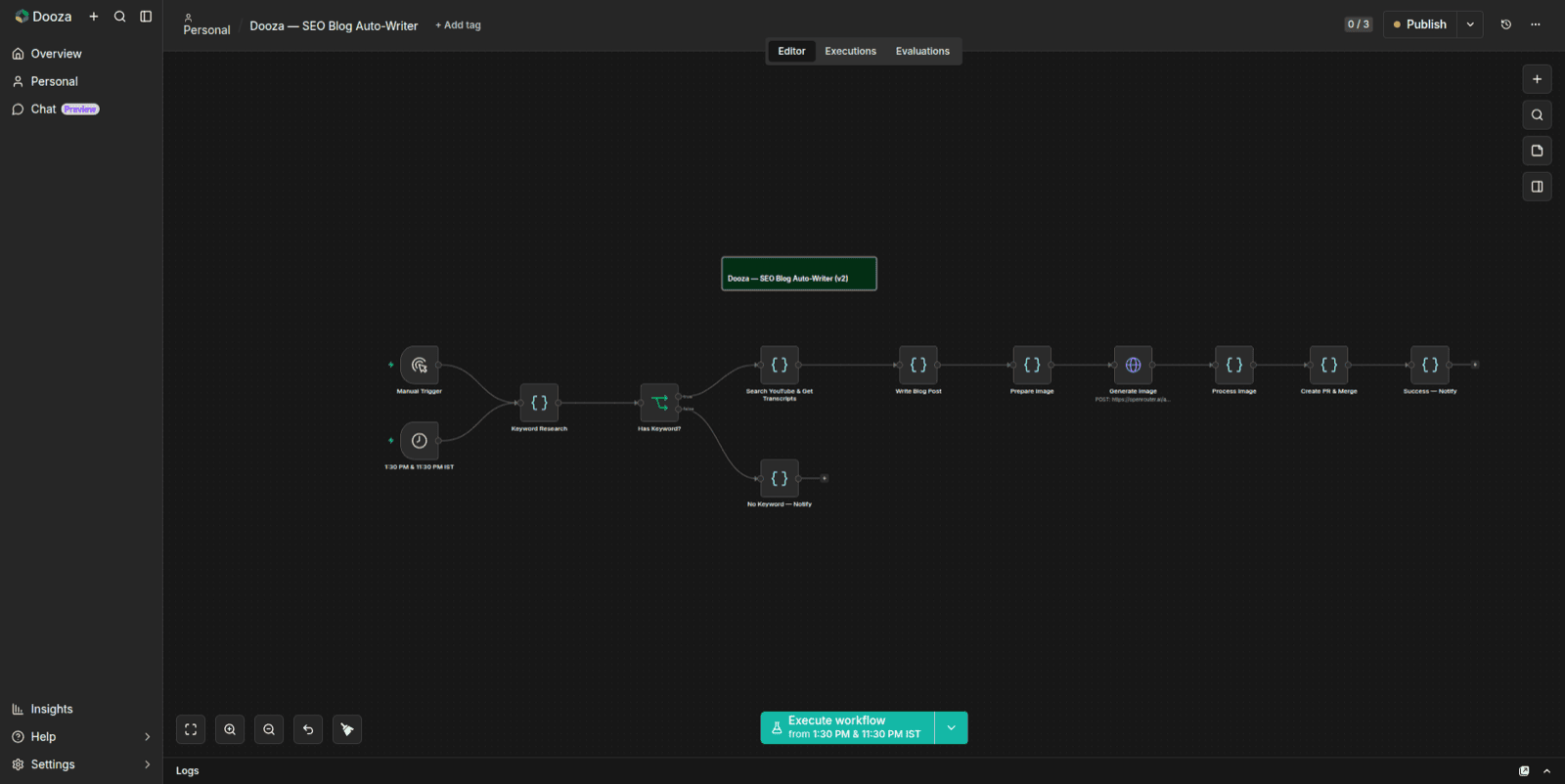The image size is (1565, 784).
Task: Open search from sidebar header magnifier
Action: tap(119, 17)
